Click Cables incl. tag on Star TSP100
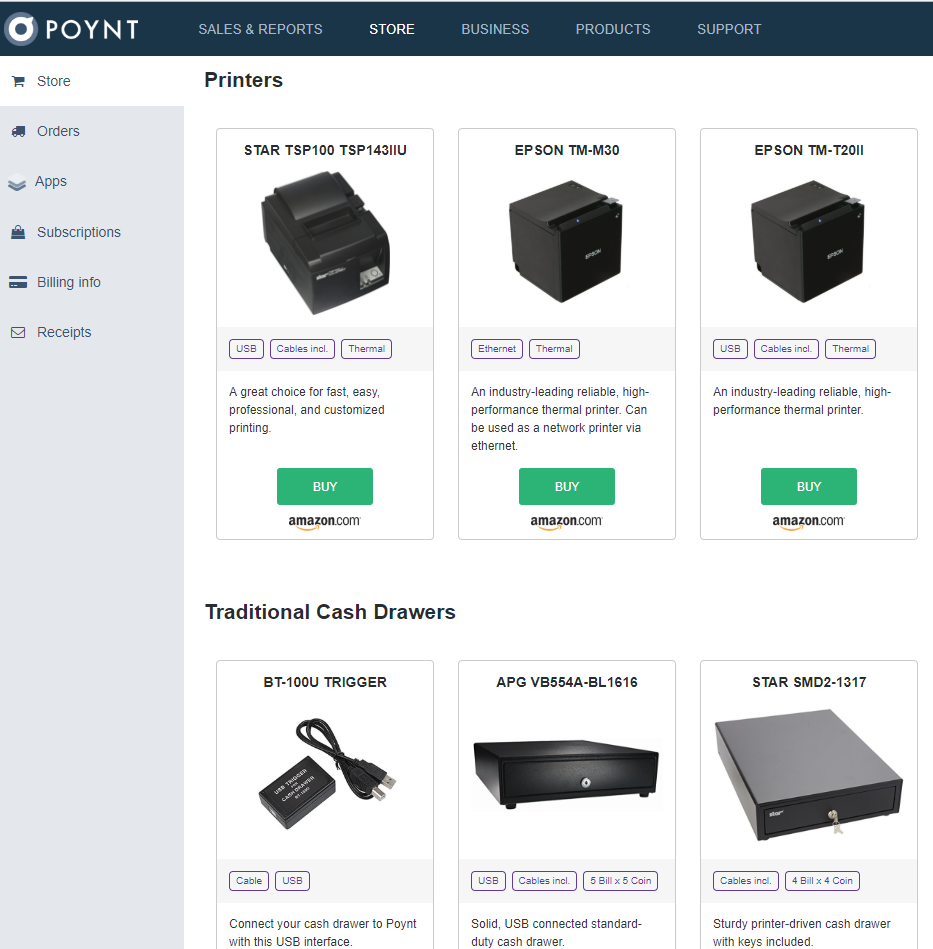 click(x=302, y=349)
